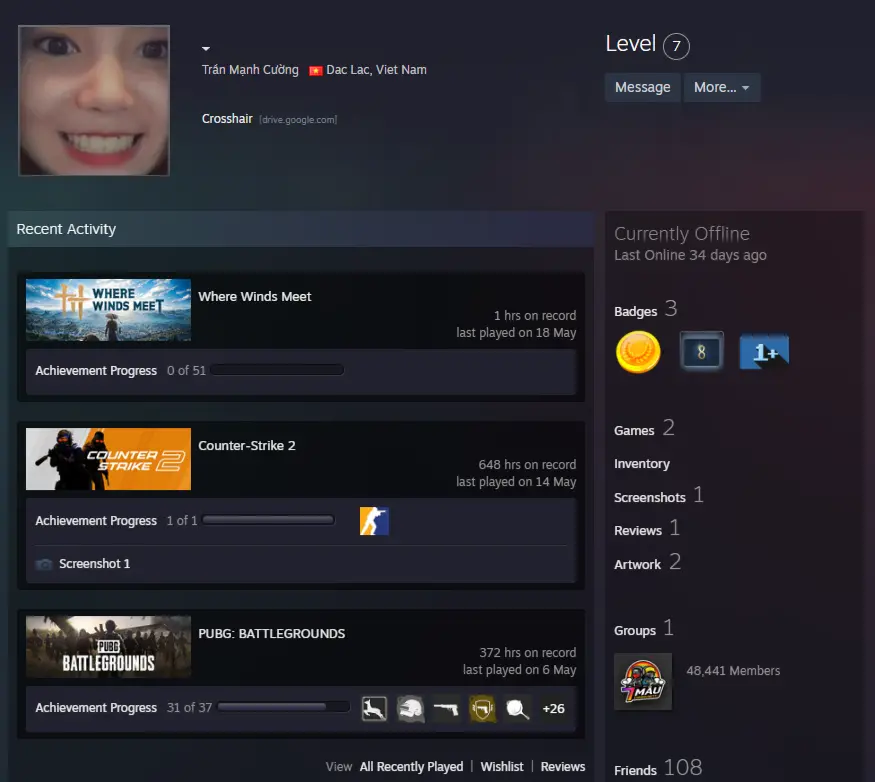
Task: View All Recently Played games
Action: (411, 766)
